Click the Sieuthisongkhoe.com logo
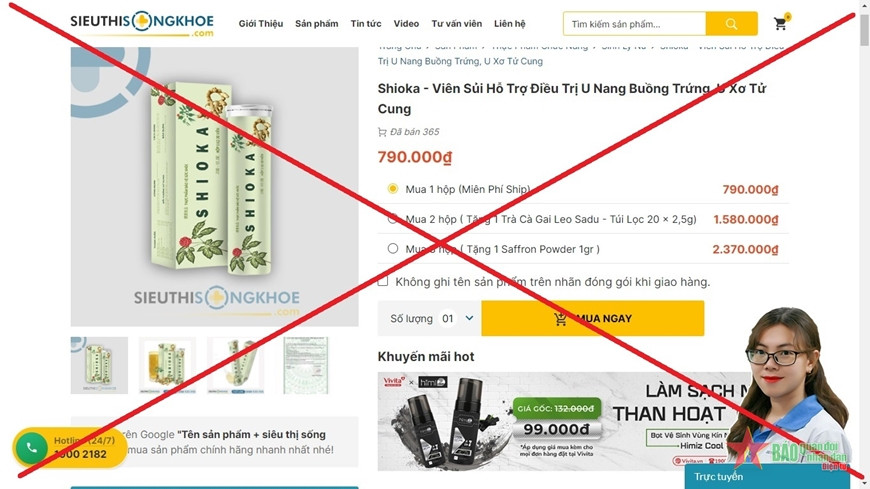 click(142, 23)
